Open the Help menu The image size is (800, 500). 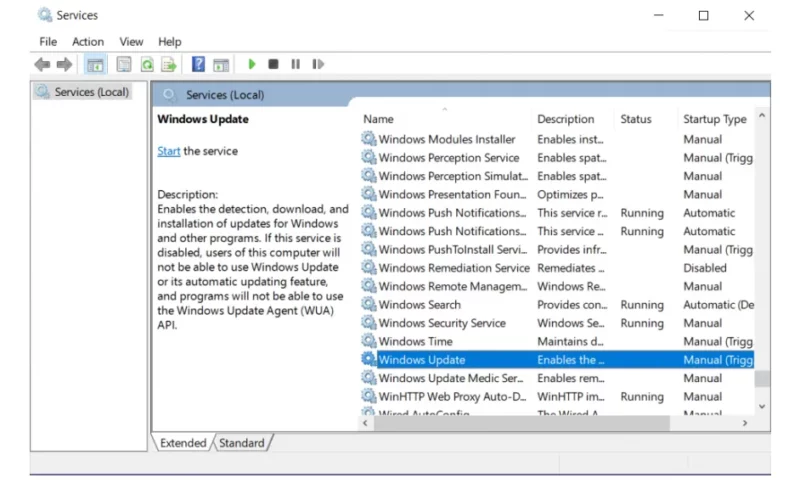point(169,42)
